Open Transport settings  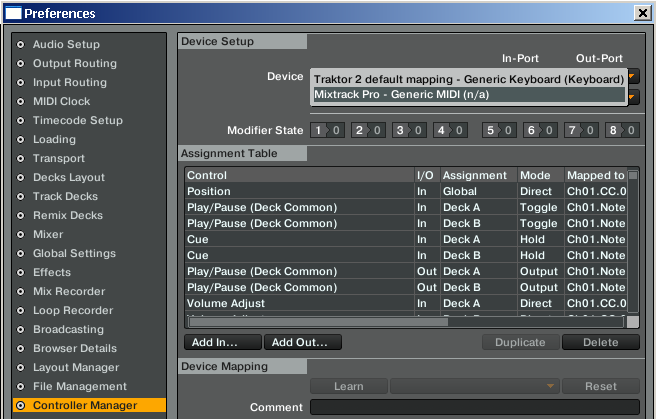point(59,158)
